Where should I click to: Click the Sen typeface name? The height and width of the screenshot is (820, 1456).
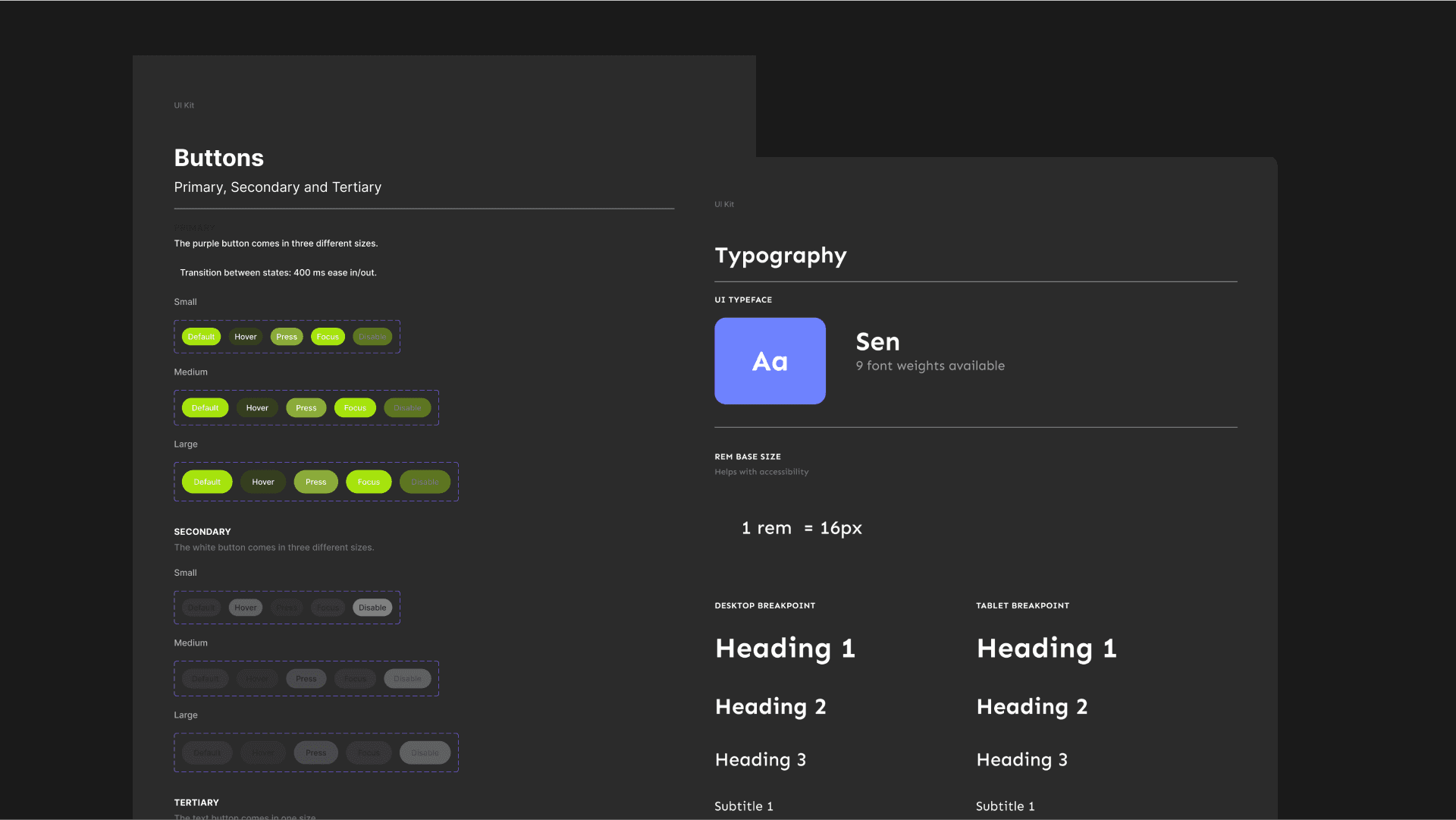coord(877,342)
